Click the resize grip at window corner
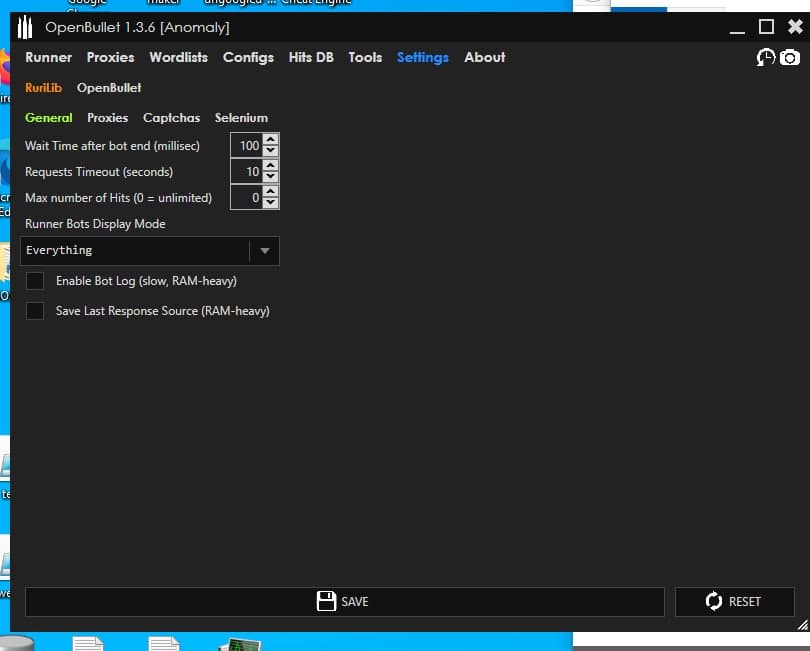 (x=802, y=624)
